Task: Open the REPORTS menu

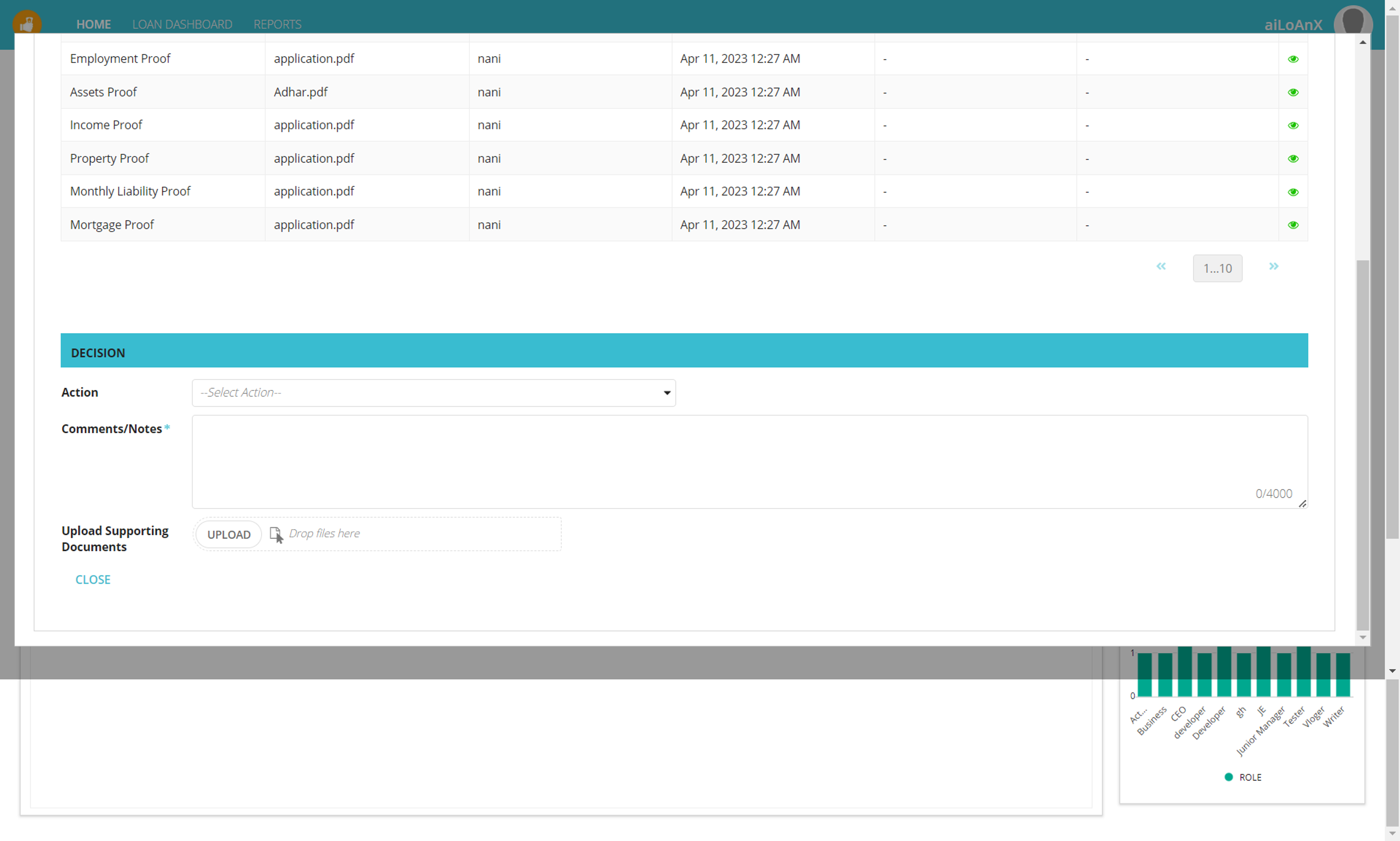Action: (x=277, y=24)
